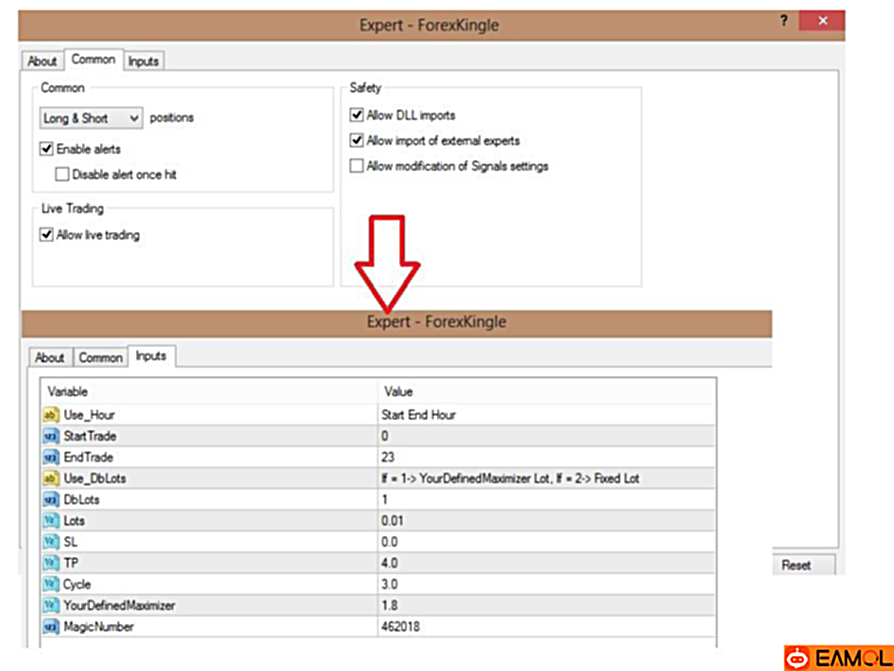Edit the DbLots value 1

tap(546, 499)
